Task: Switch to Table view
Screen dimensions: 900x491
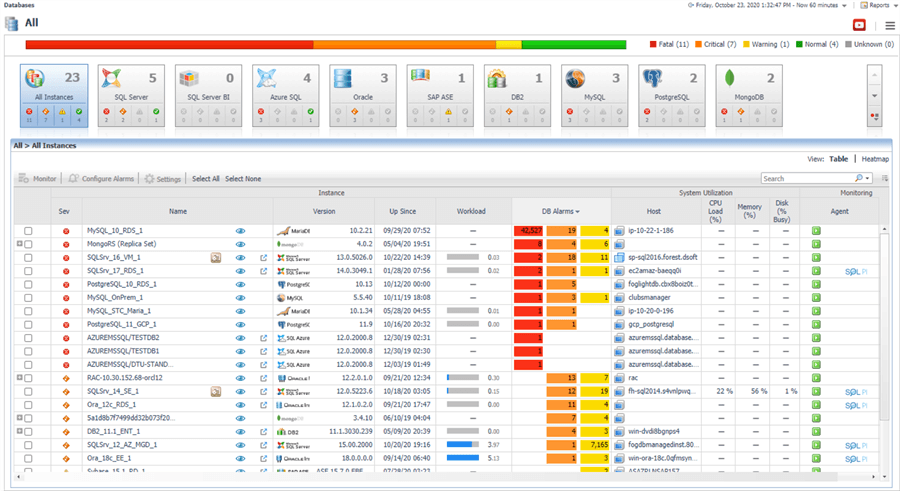Action: point(838,159)
